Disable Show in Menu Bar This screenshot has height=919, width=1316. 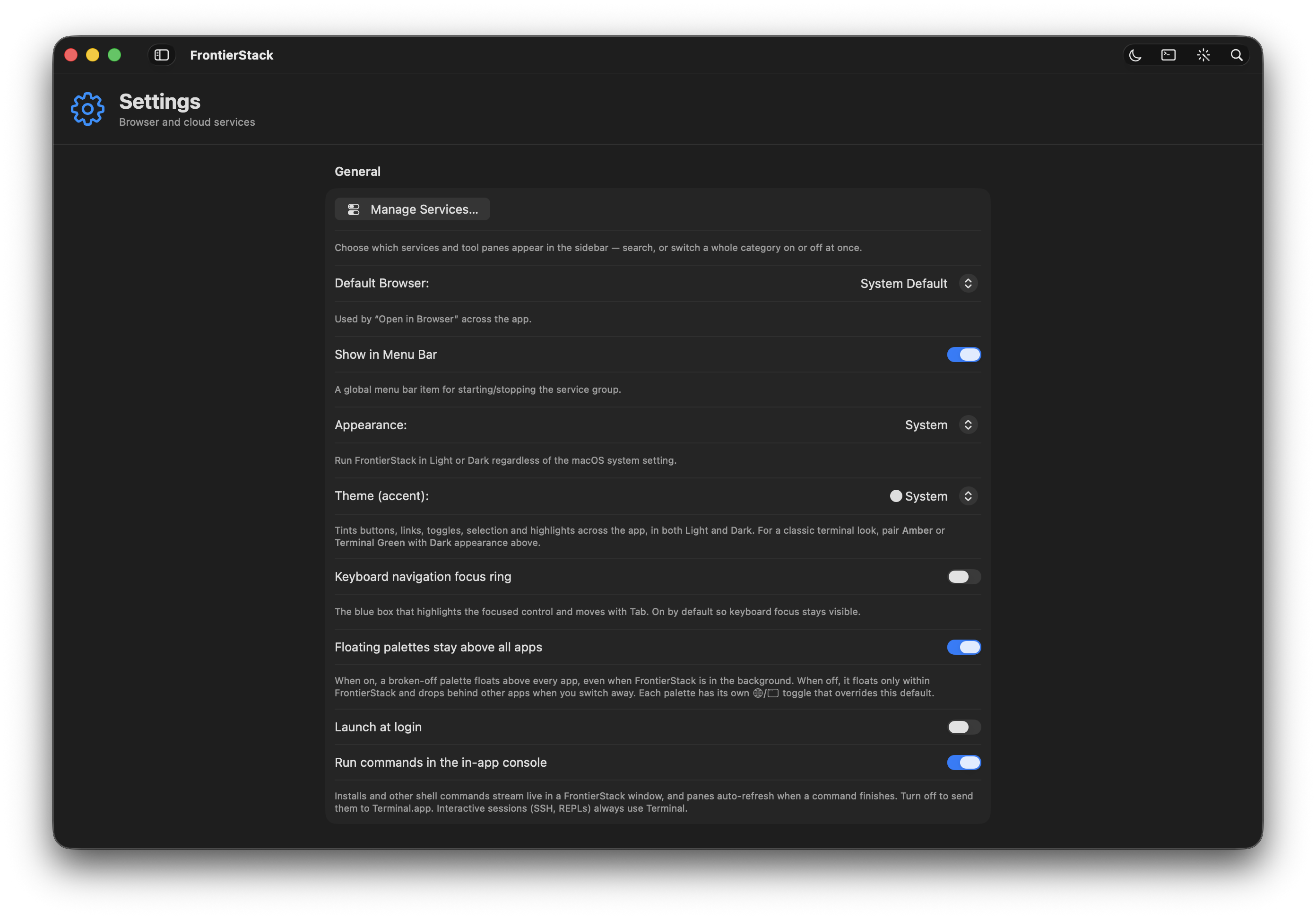coord(963,355)
